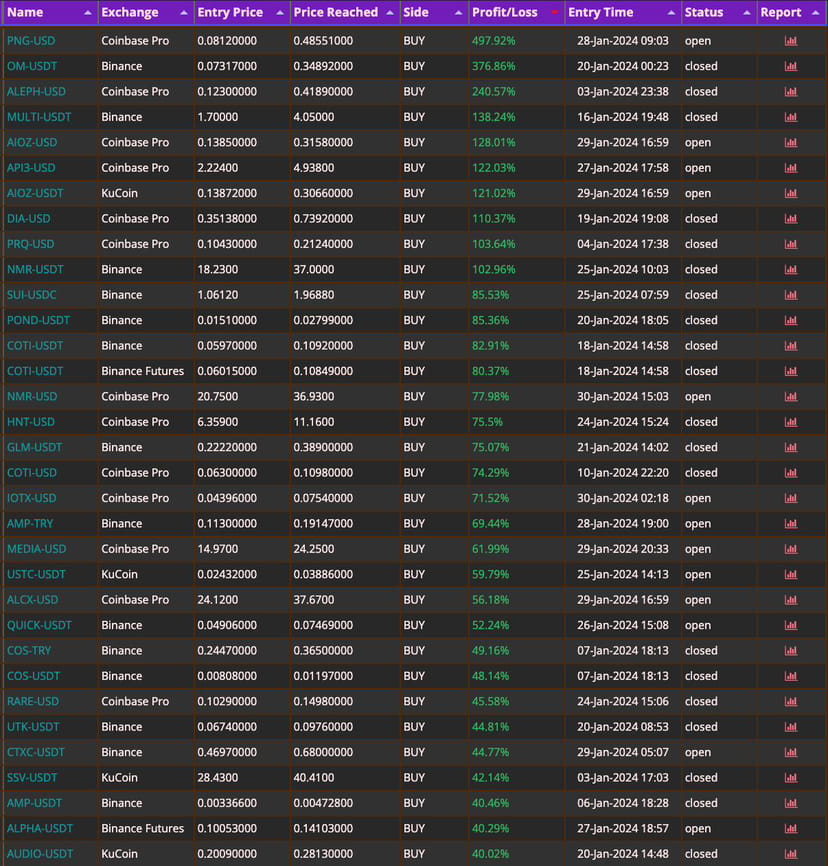Select the 28-Jan-2024 09:03 entry time
The width and height of the screenshot is (828, 866).
[623, 41]
